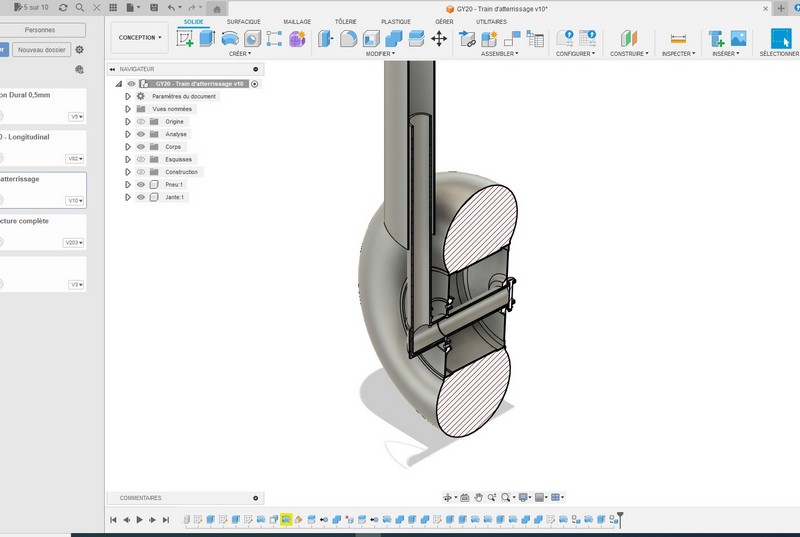
Task: Click the Measure ruler icon under Inspecter
Action: click(679, 38)
